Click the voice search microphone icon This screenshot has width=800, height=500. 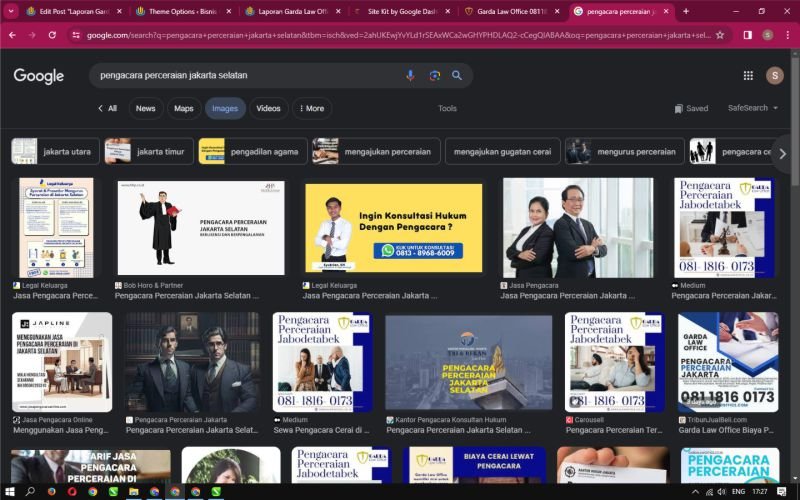tap(410, 75)
